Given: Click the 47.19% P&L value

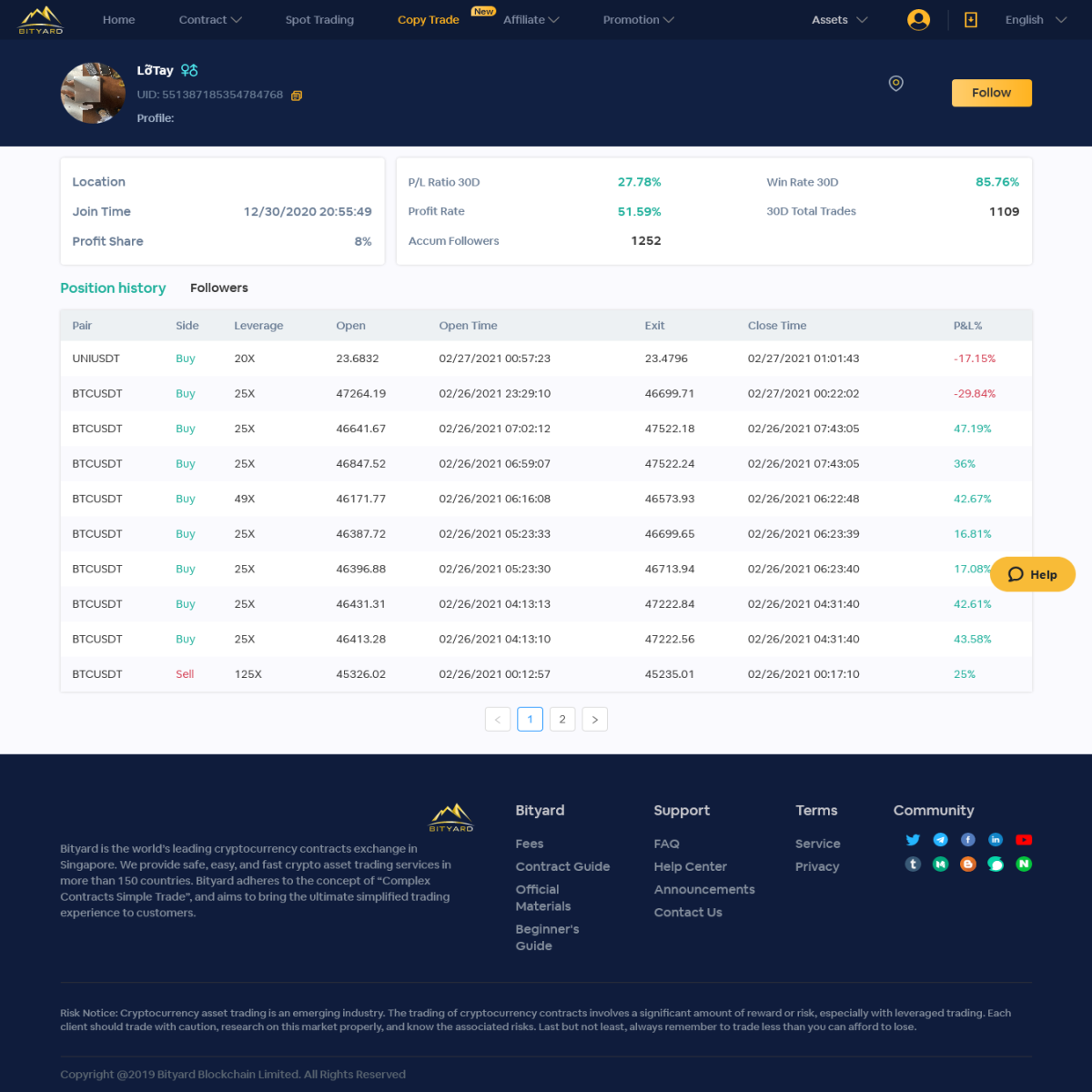Looking at the screenshot, I should (973, 429).
